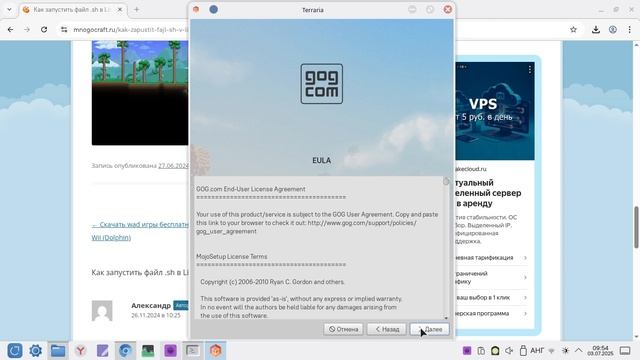Click the Назад button in the installer
The image size is (640, 360).
[x=387, y=329]
